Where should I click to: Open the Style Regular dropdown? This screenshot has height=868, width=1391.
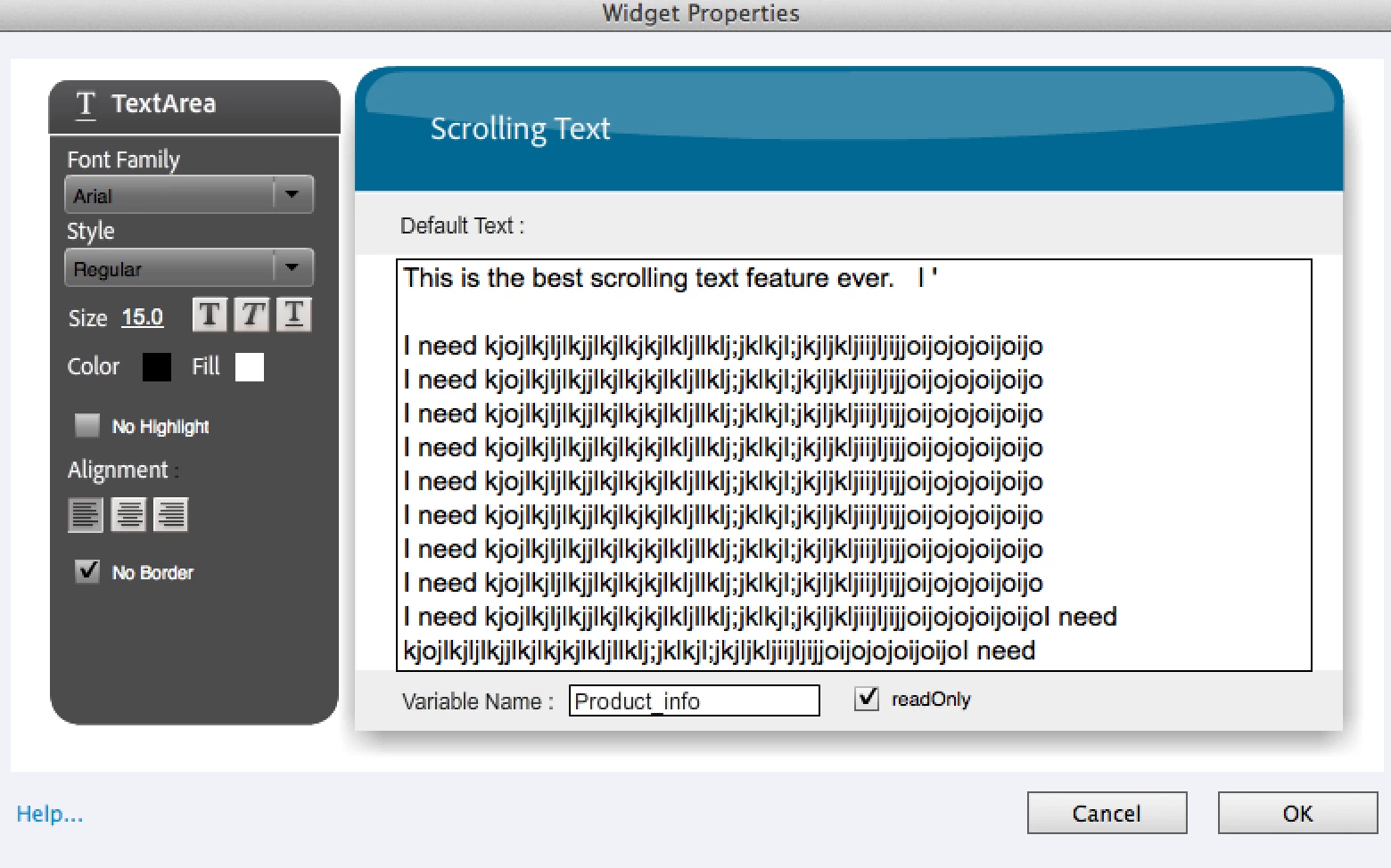pos(189,267)
